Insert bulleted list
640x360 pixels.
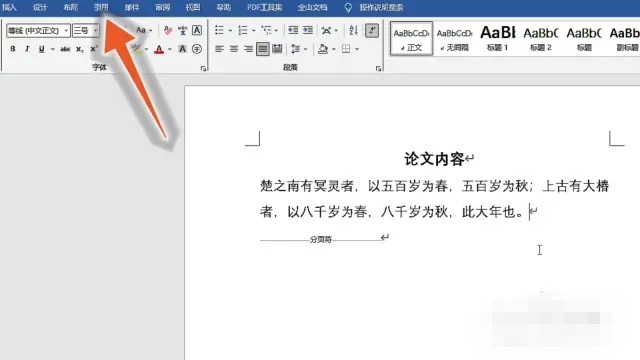219,30
